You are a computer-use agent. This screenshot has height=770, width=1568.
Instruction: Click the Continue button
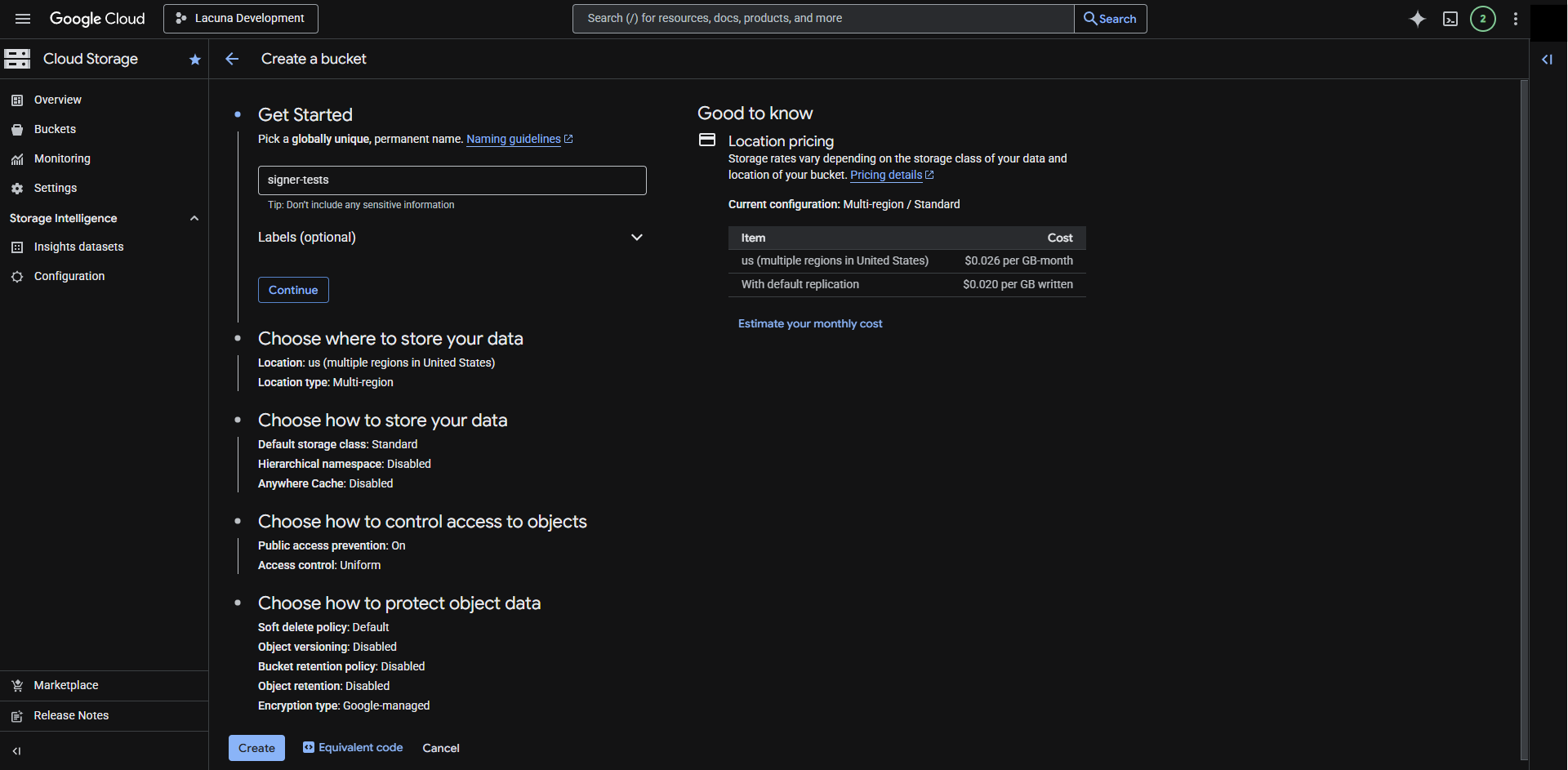coord(293,290)
